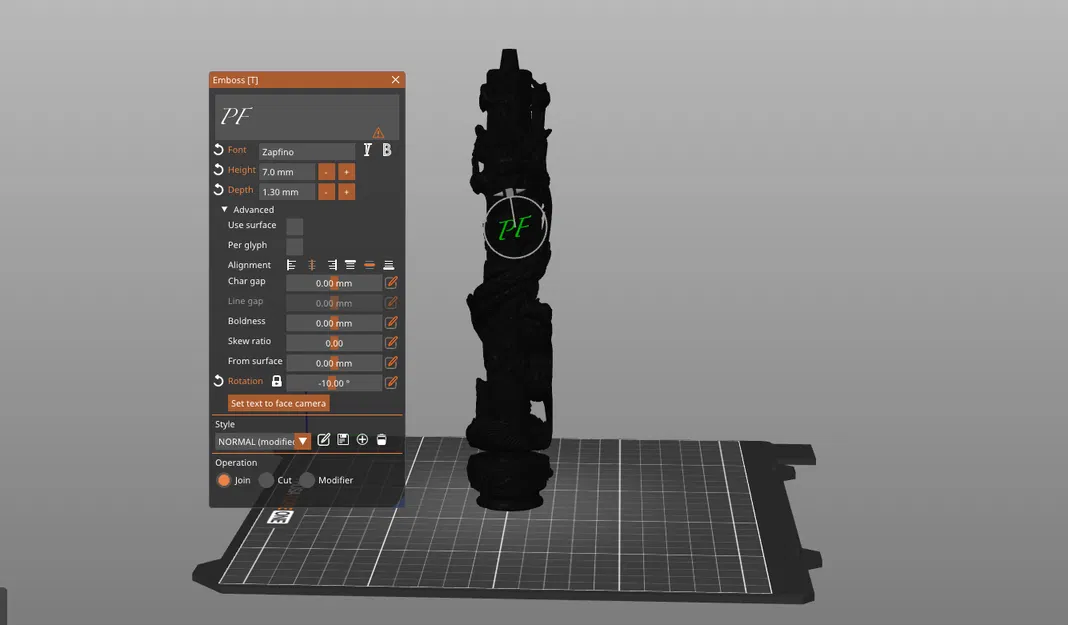Add a new style
This screenshot has width=1068, height=625.
[x=362, y=440]
